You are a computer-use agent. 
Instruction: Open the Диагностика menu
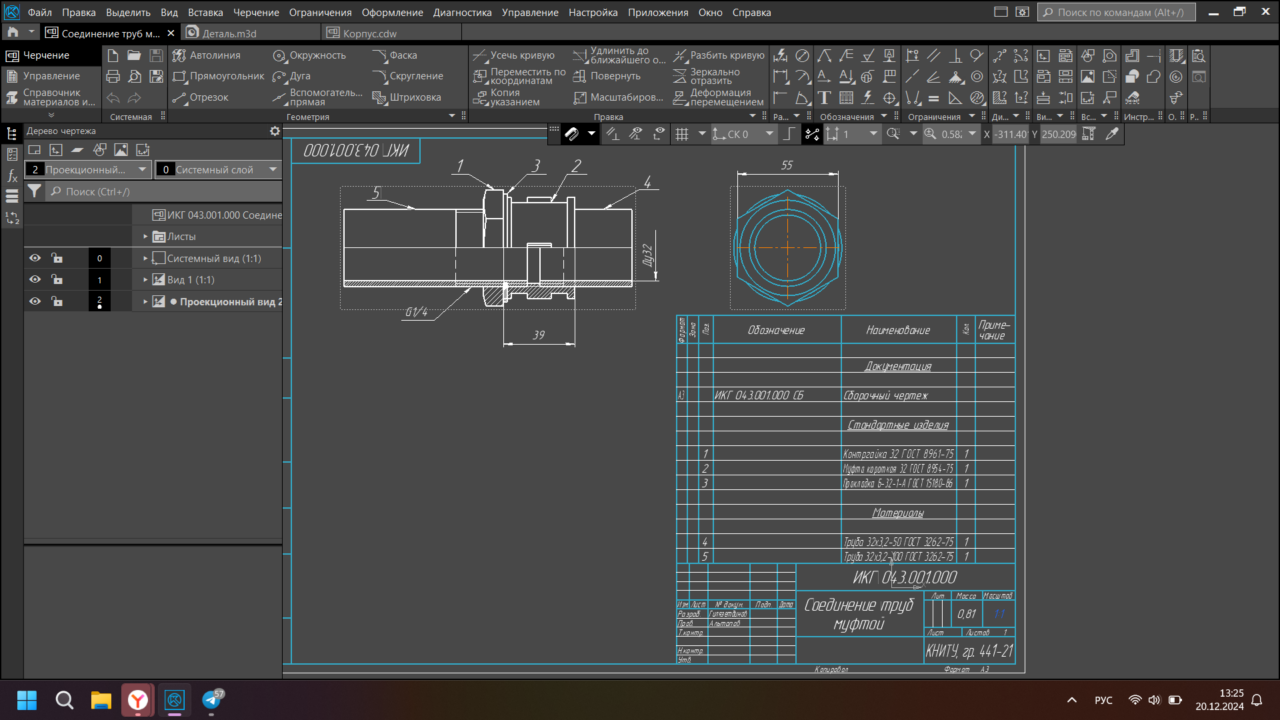[x=462, y=12]
